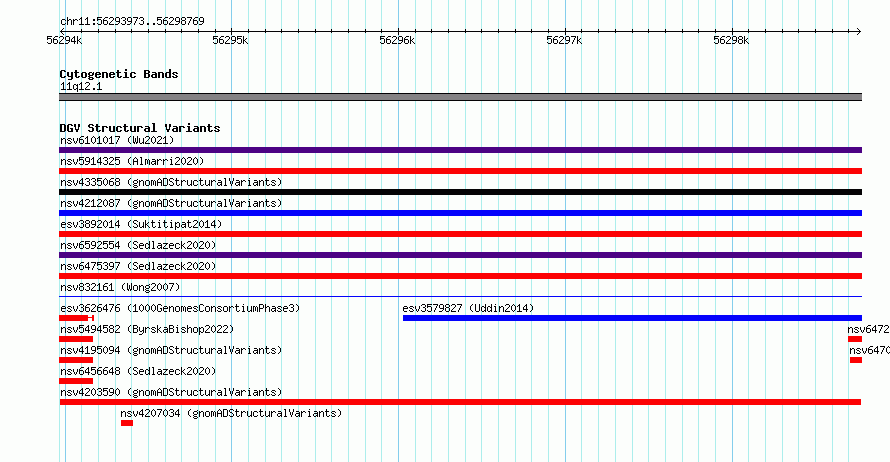Click the blue bar under nsv4212087
This screenshot has width=890, height=462.
click(x=460, y=213)
